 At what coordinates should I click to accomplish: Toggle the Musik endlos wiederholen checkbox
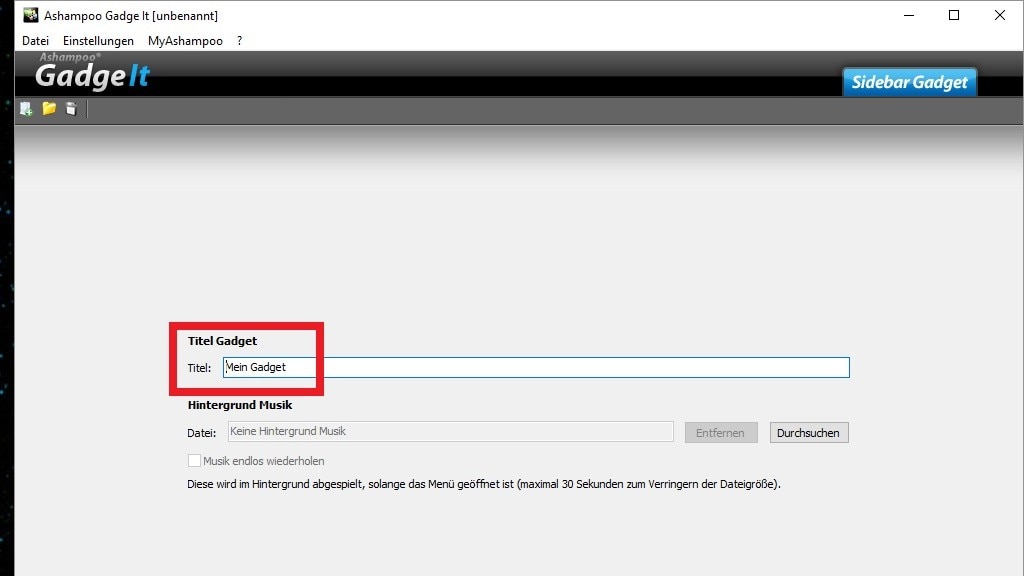pyautogui.click(x=195, y=461)
